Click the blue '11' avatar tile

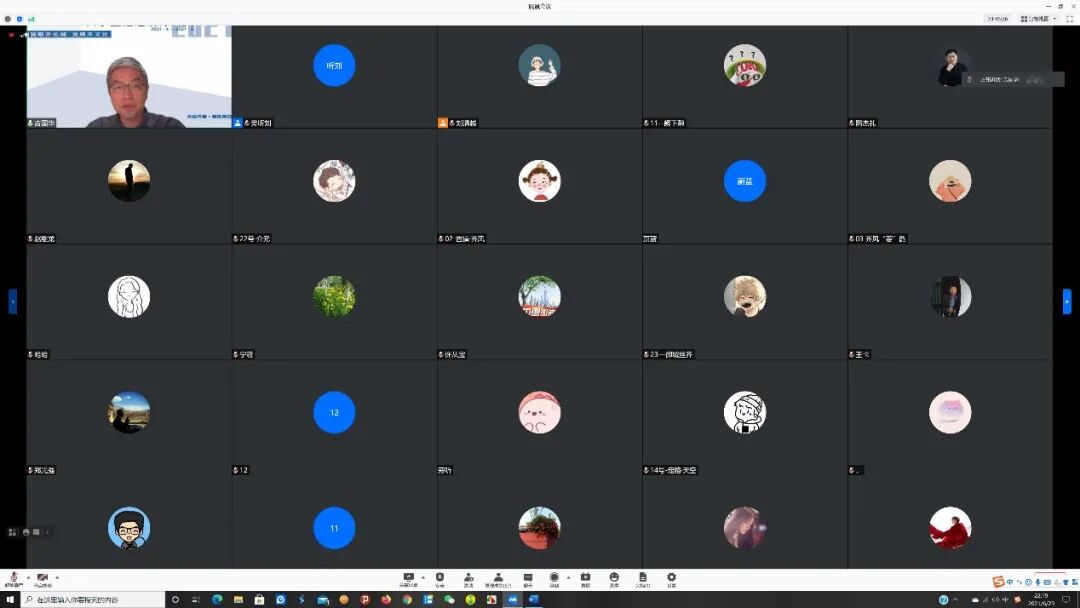point(334,528)
